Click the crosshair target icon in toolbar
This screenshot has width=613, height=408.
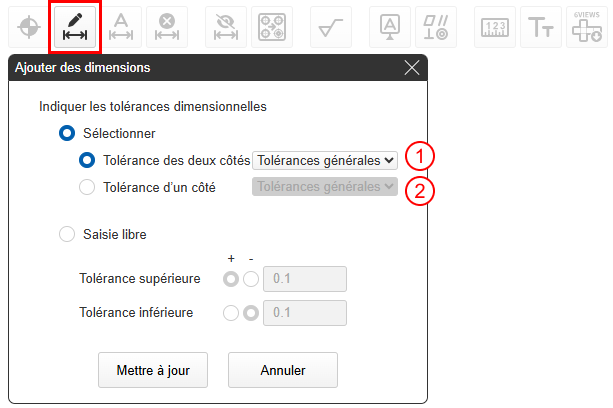coord(28,27)
